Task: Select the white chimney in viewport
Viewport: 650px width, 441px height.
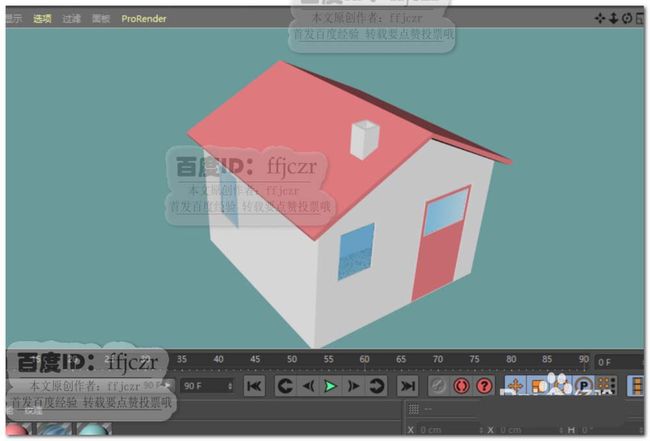Action: point(365,139)
